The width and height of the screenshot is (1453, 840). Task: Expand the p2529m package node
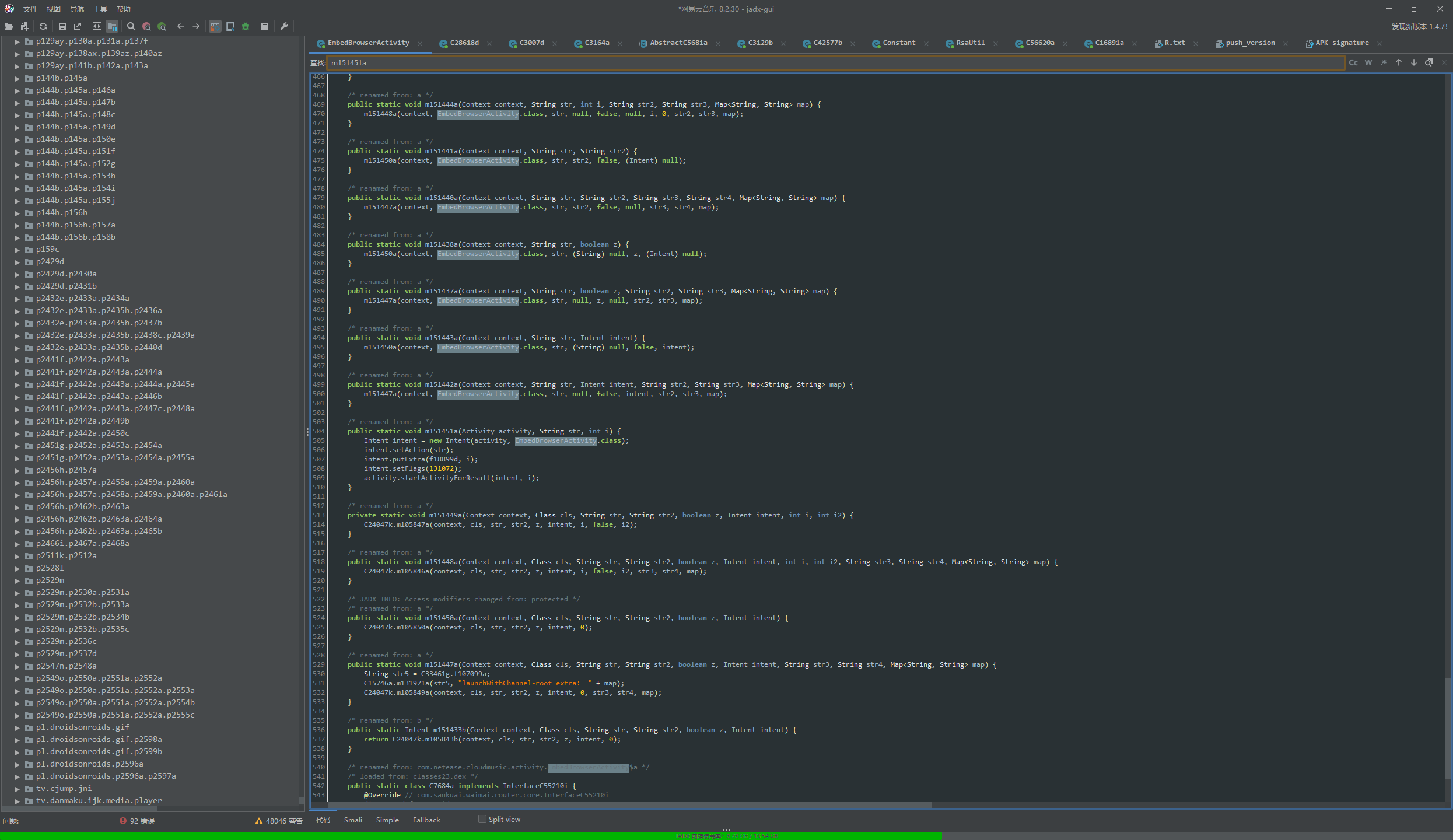pos(17,580)
